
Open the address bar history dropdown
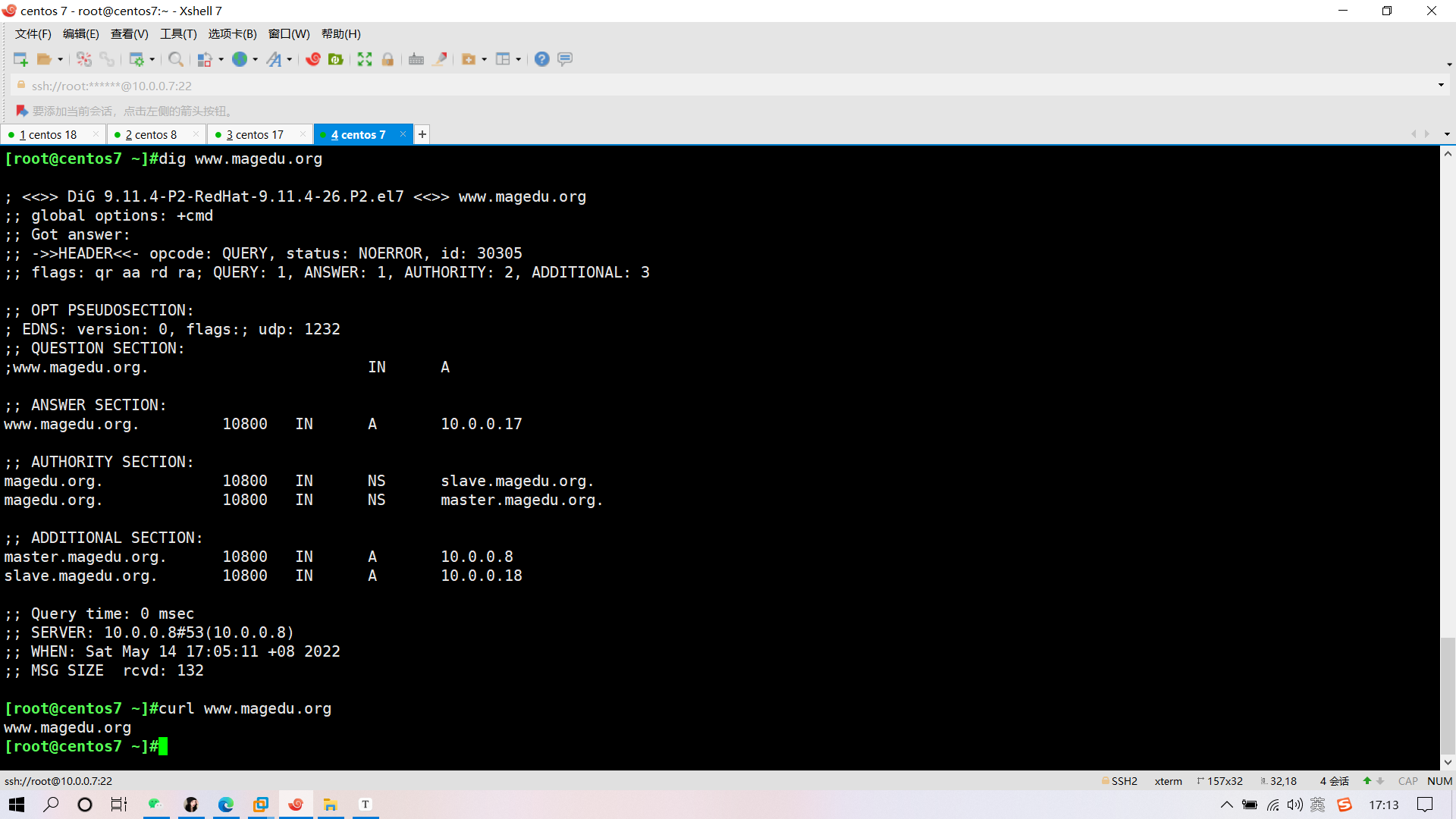click(x=1441, y=85)
